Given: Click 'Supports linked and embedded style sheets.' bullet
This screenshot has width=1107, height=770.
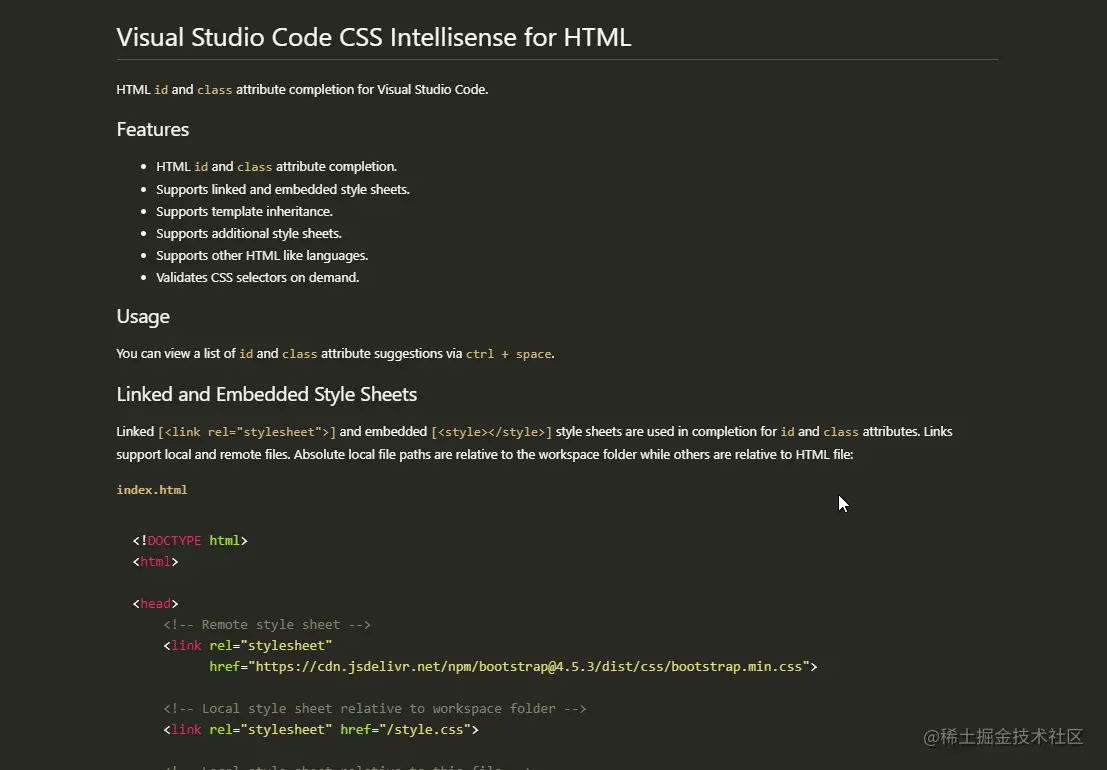Looking at the screenshot, I should [x=282, y=189].
